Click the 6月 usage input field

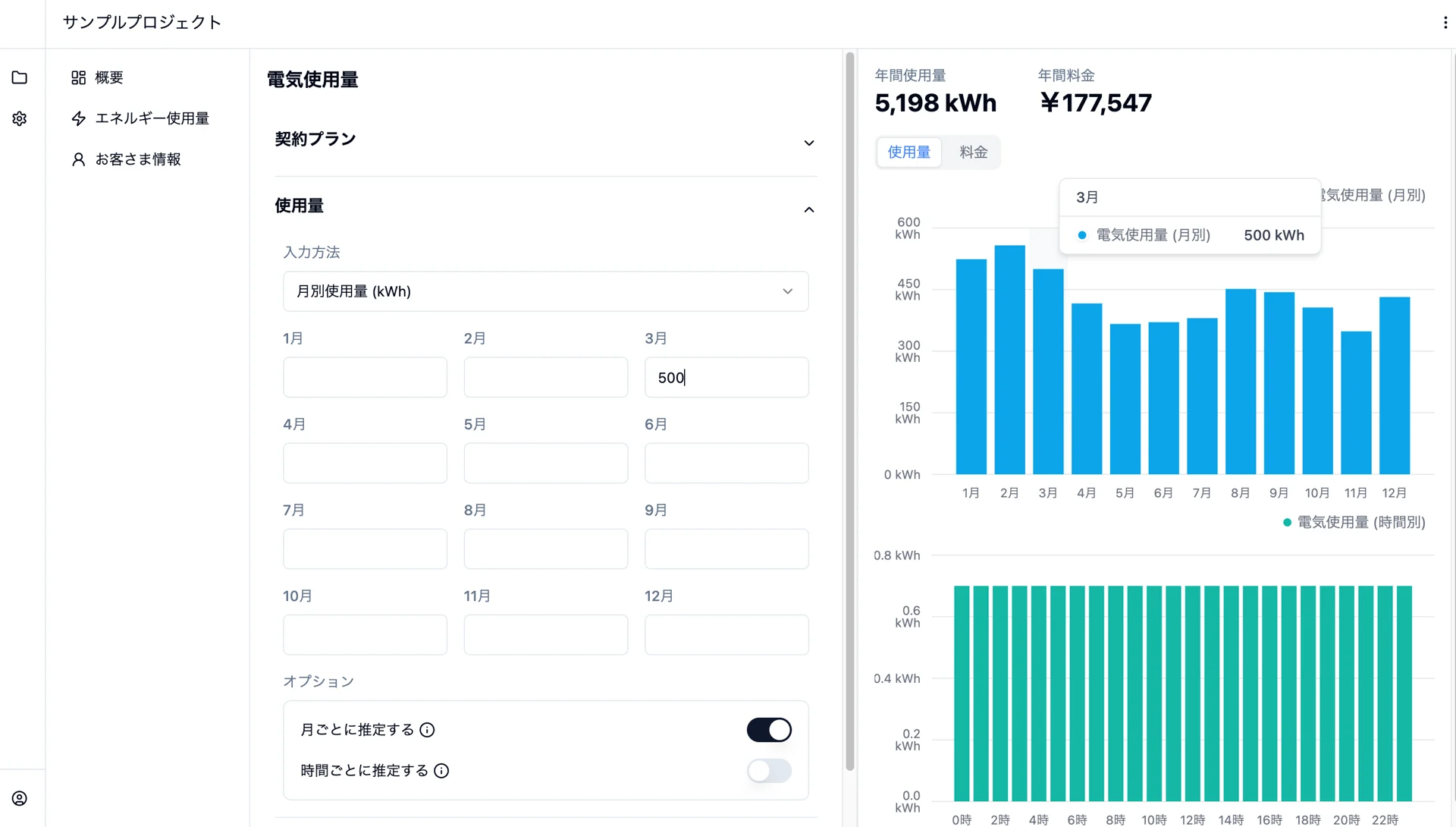726,463
